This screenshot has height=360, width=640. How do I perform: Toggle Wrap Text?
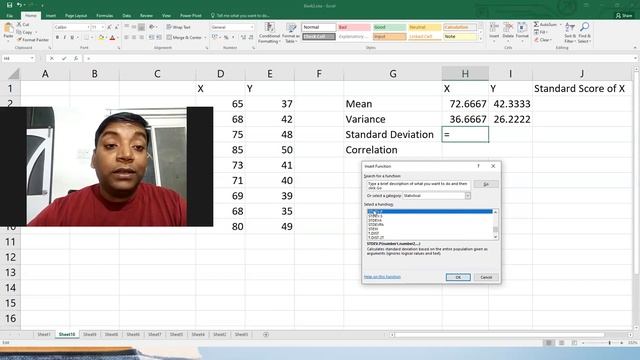click(178, 27)
